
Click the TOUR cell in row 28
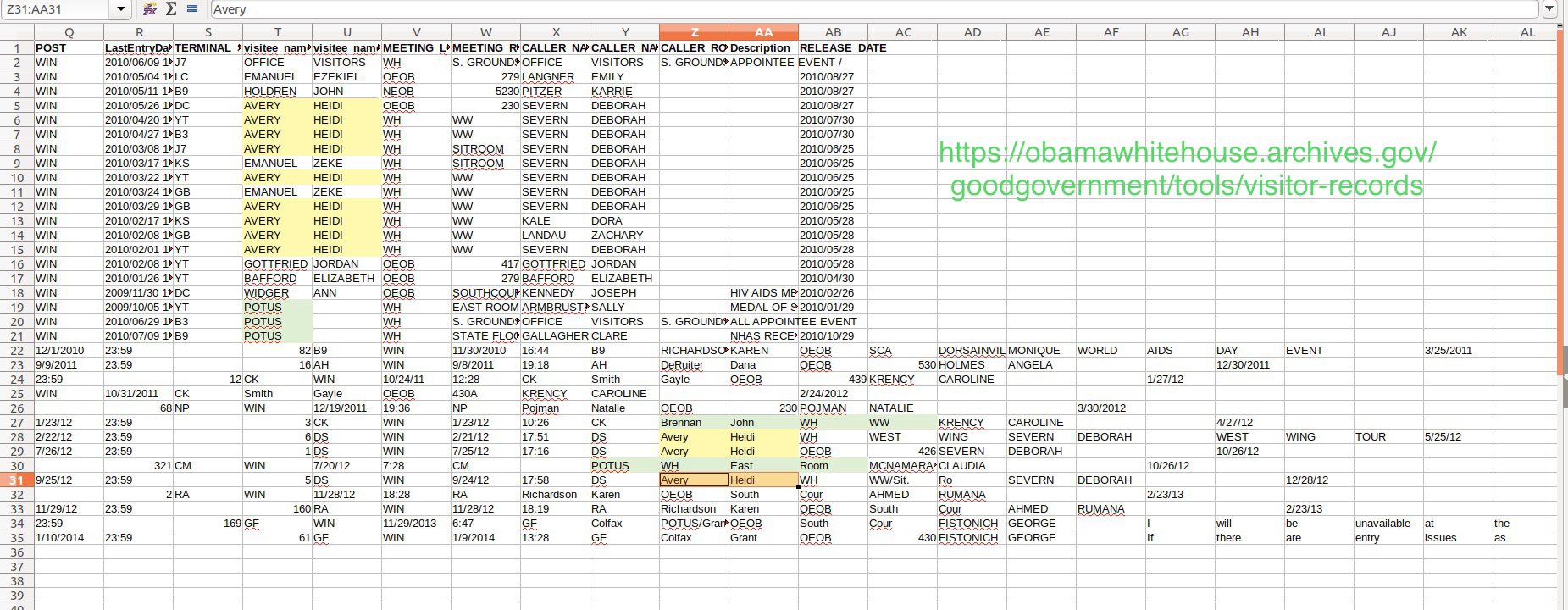(1388, 436)
